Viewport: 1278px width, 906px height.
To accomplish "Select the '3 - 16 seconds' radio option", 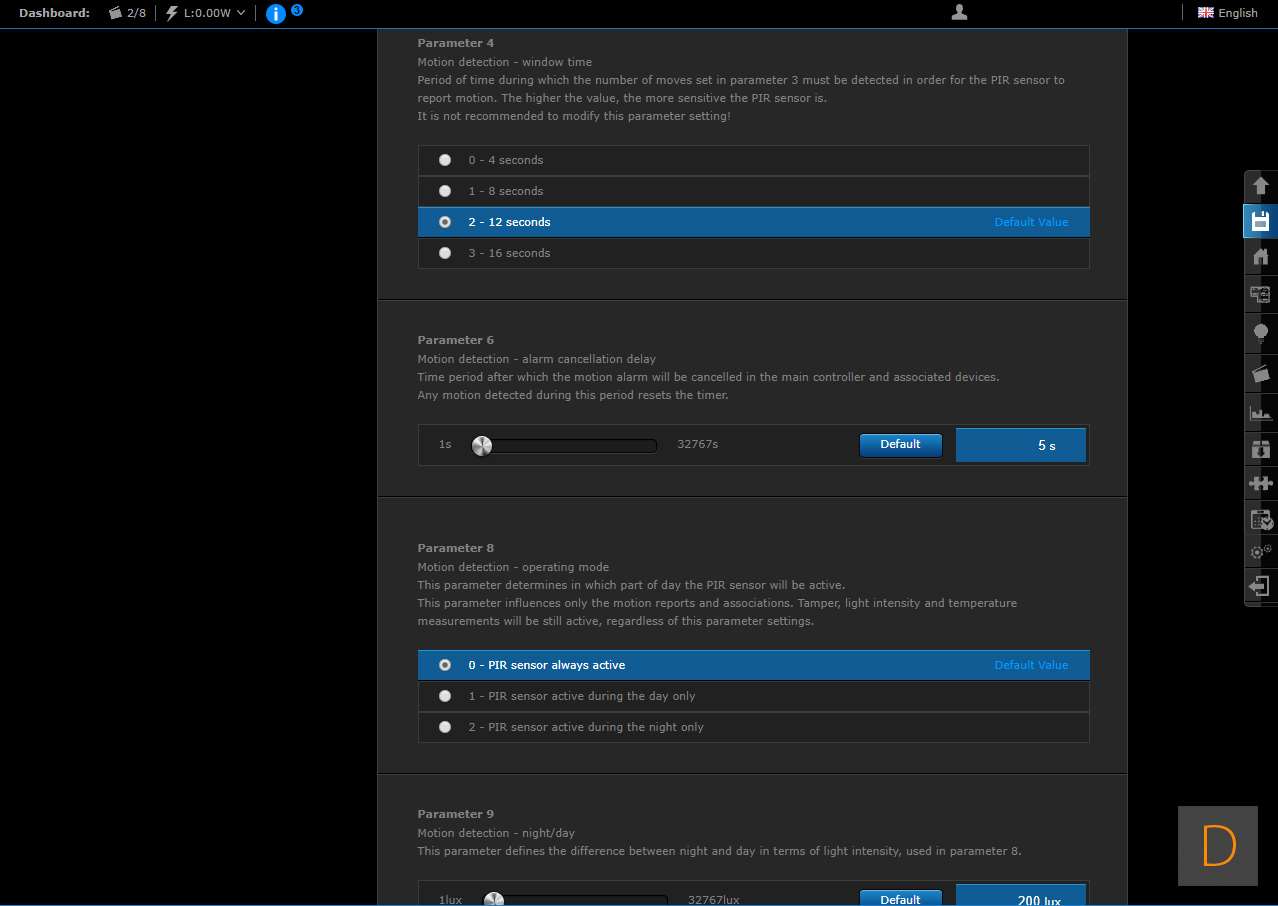I will [x=445, y=253].
